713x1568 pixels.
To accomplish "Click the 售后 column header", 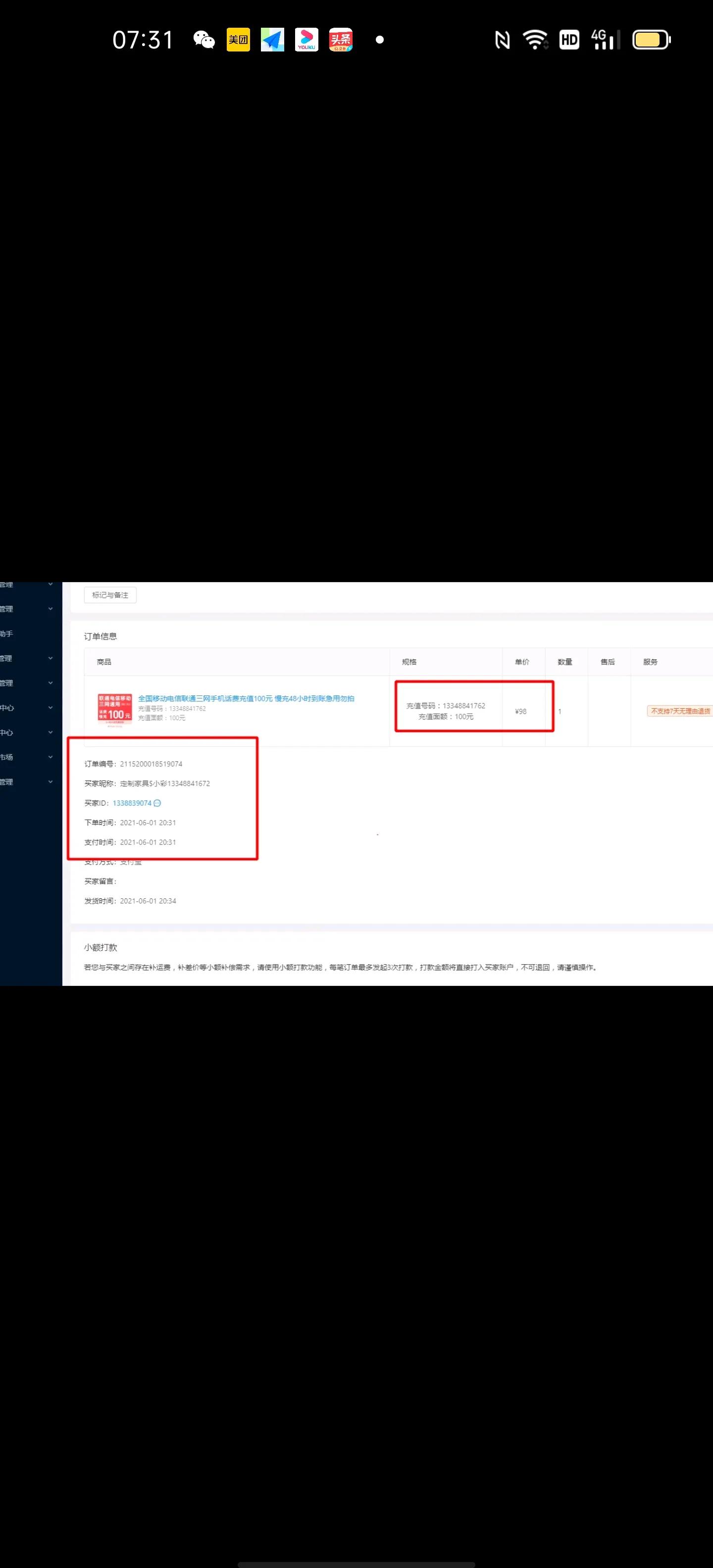I will [x=608, y=662].
